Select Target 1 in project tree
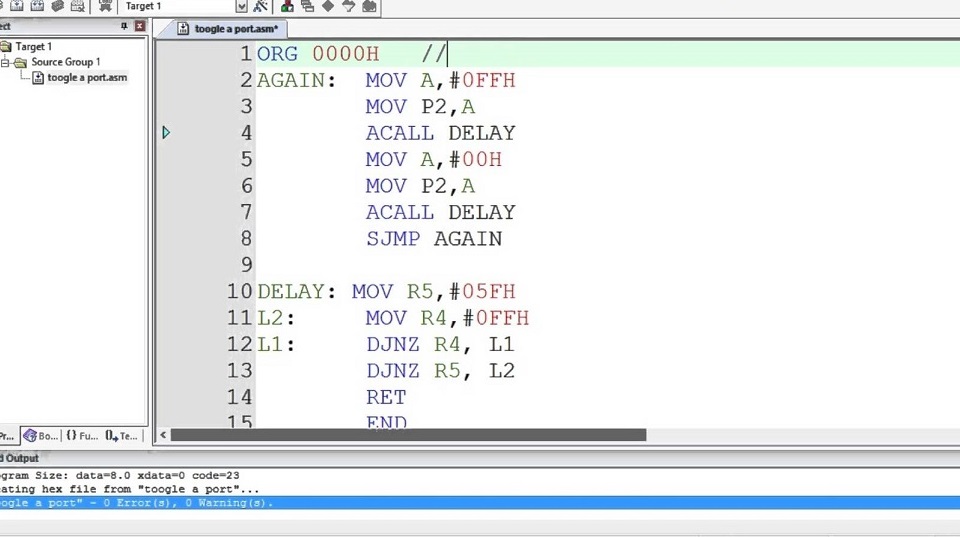The width and height of the screenshot is (960, 537). point(33,46)
